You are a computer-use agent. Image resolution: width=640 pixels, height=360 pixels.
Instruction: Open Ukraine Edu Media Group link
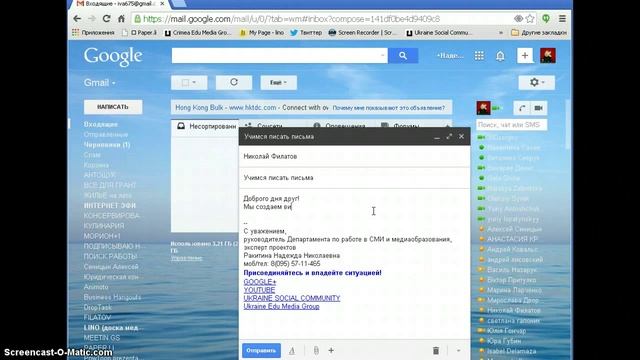click(282, 306)
